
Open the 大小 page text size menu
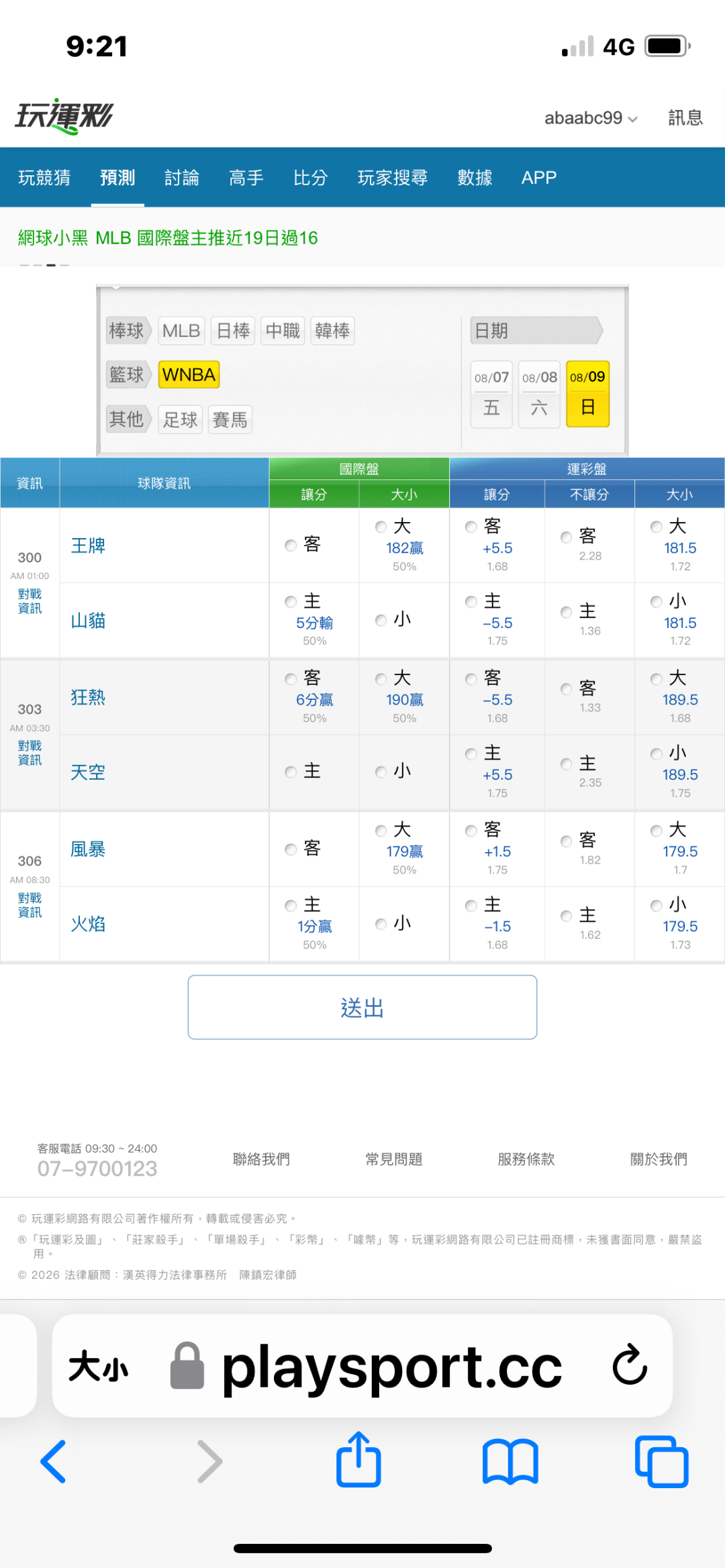tap(98, 1366)
